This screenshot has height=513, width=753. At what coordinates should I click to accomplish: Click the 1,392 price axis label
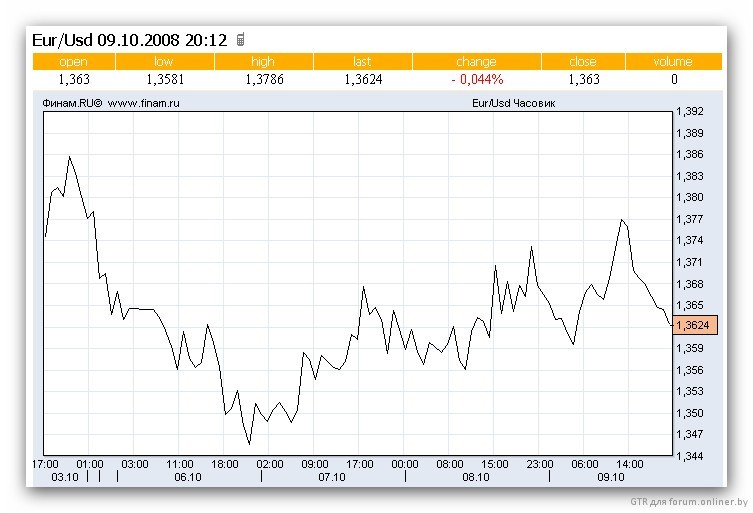click(690, 111)
